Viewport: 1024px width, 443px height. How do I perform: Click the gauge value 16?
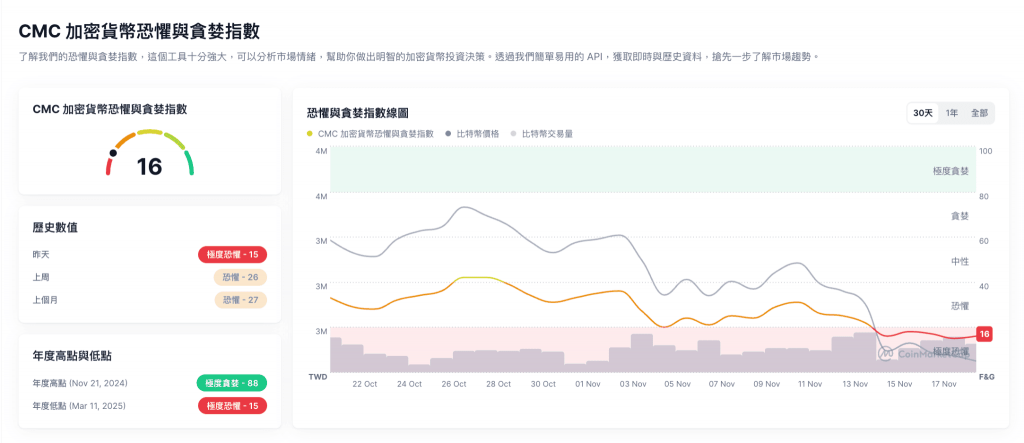pyautogui.click(x=149, y=167)
